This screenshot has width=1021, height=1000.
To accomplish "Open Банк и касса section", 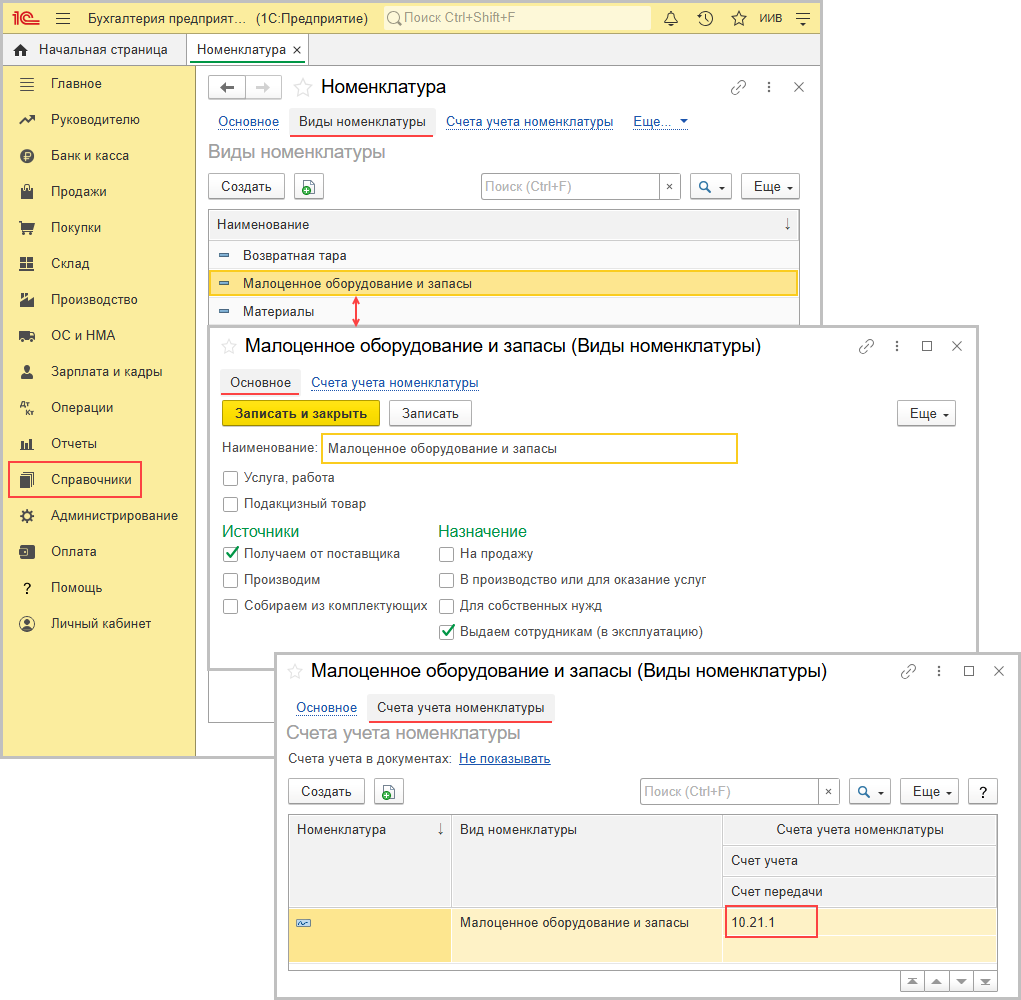I will point(90,156).
